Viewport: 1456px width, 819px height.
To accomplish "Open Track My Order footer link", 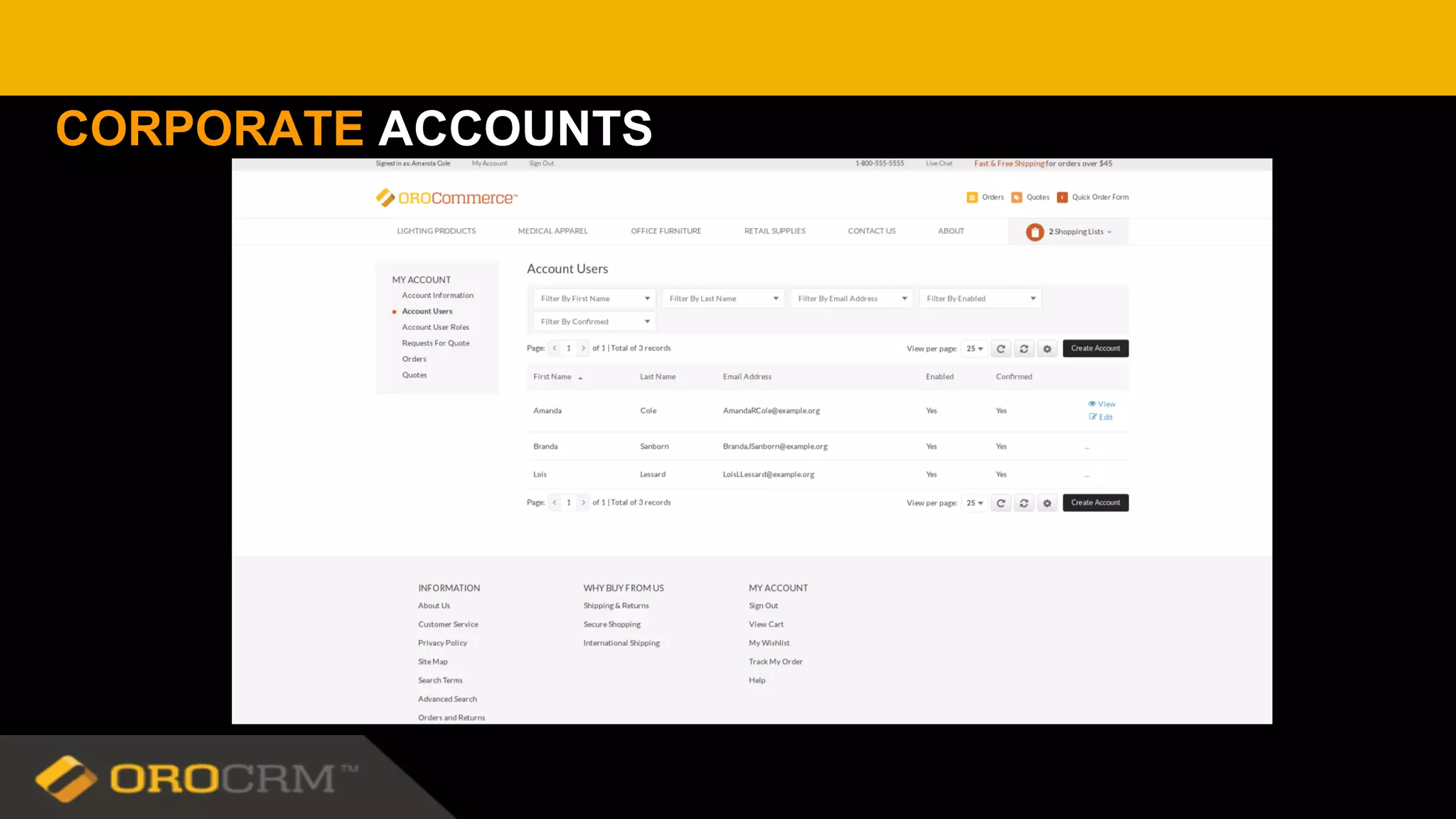I will click(x=775, y=662).
